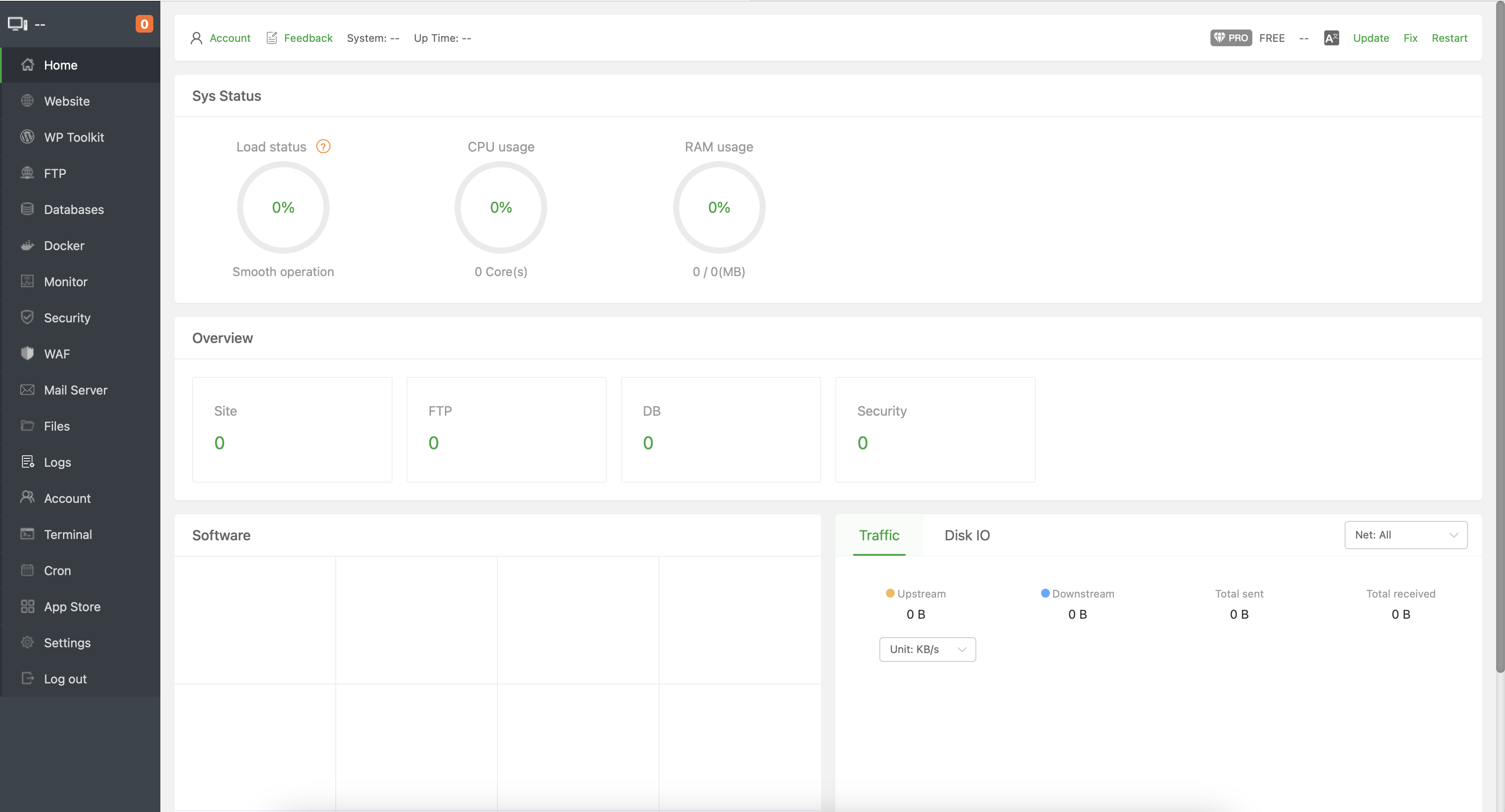1505x812 pixels.
Task: Click the PRO diamond badge
Action: coord(1231,38)
